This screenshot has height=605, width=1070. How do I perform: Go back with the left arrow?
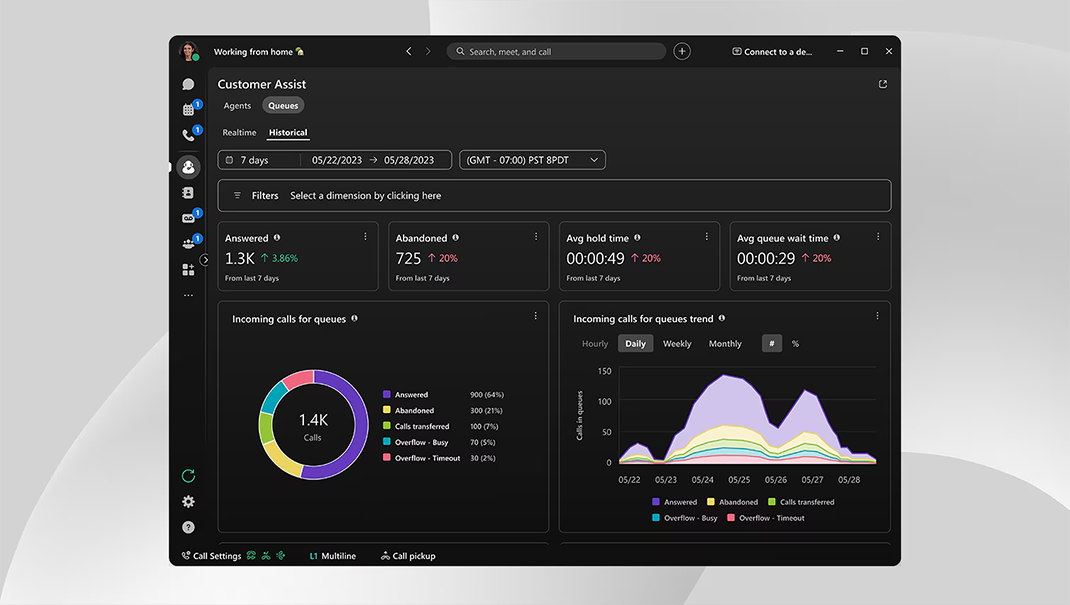(x=409, y=51)
